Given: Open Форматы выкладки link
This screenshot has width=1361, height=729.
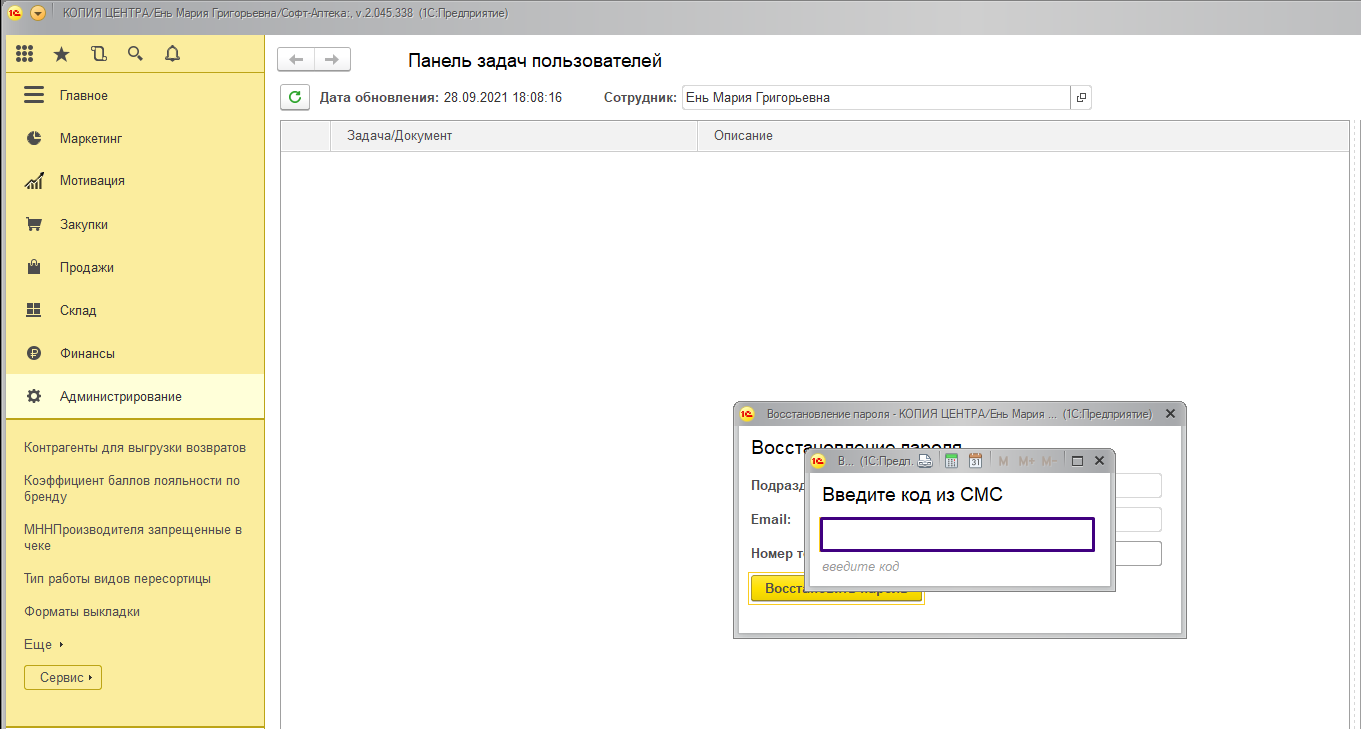Looking at the screenshot, I should pyautogui.click(x=82, y=611).
